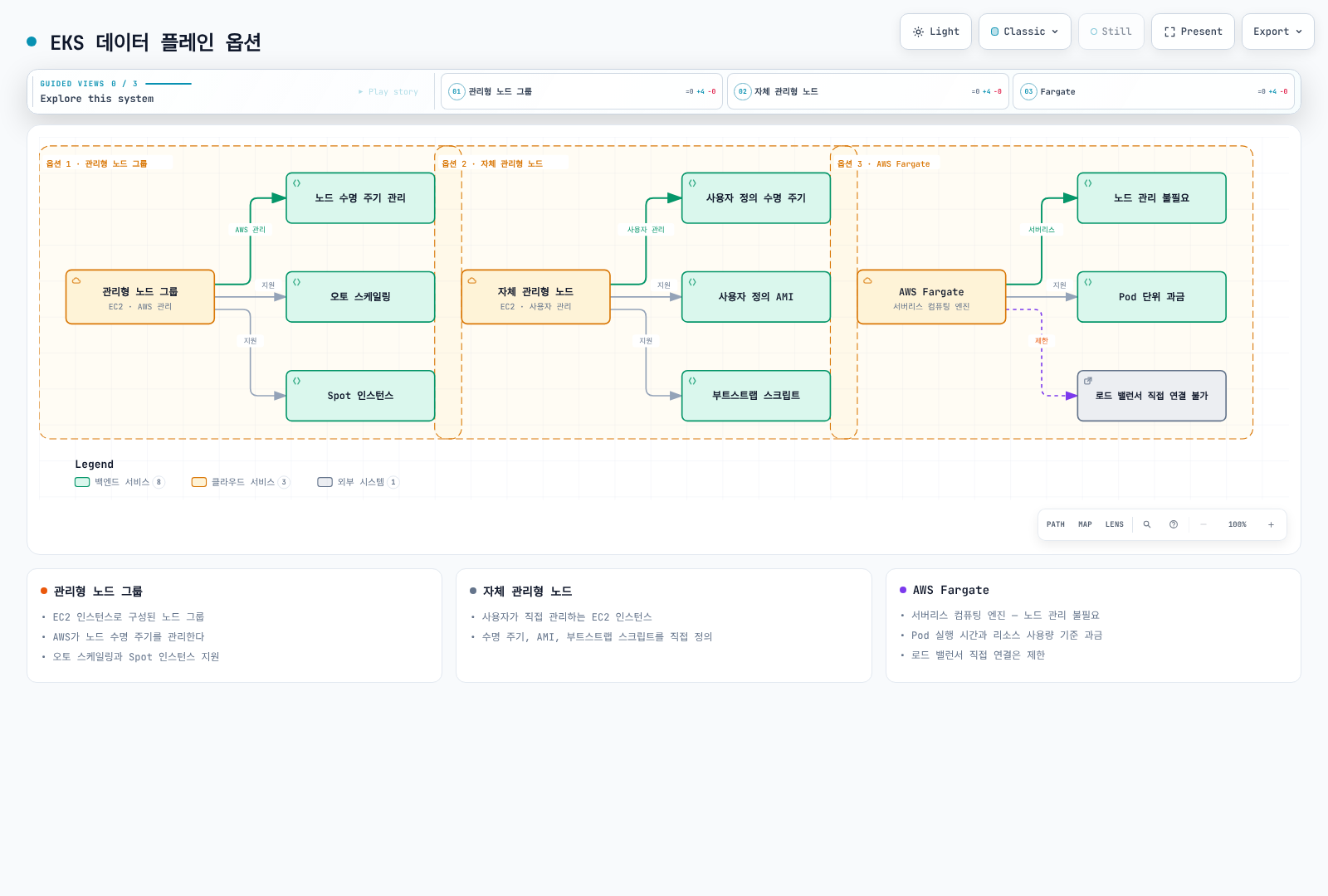
Task: Toggle the 백엔드 서비스 legend filter
Action: coord(120,482)
